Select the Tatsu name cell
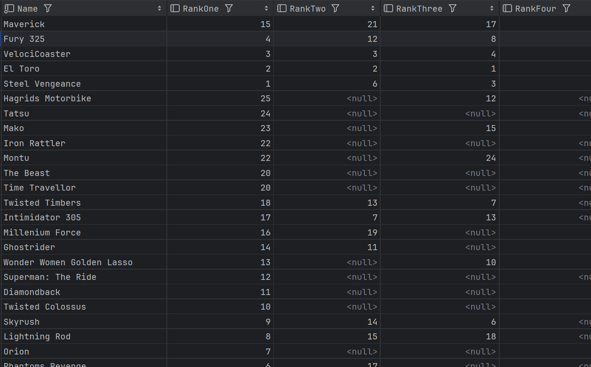 [84, 113]
